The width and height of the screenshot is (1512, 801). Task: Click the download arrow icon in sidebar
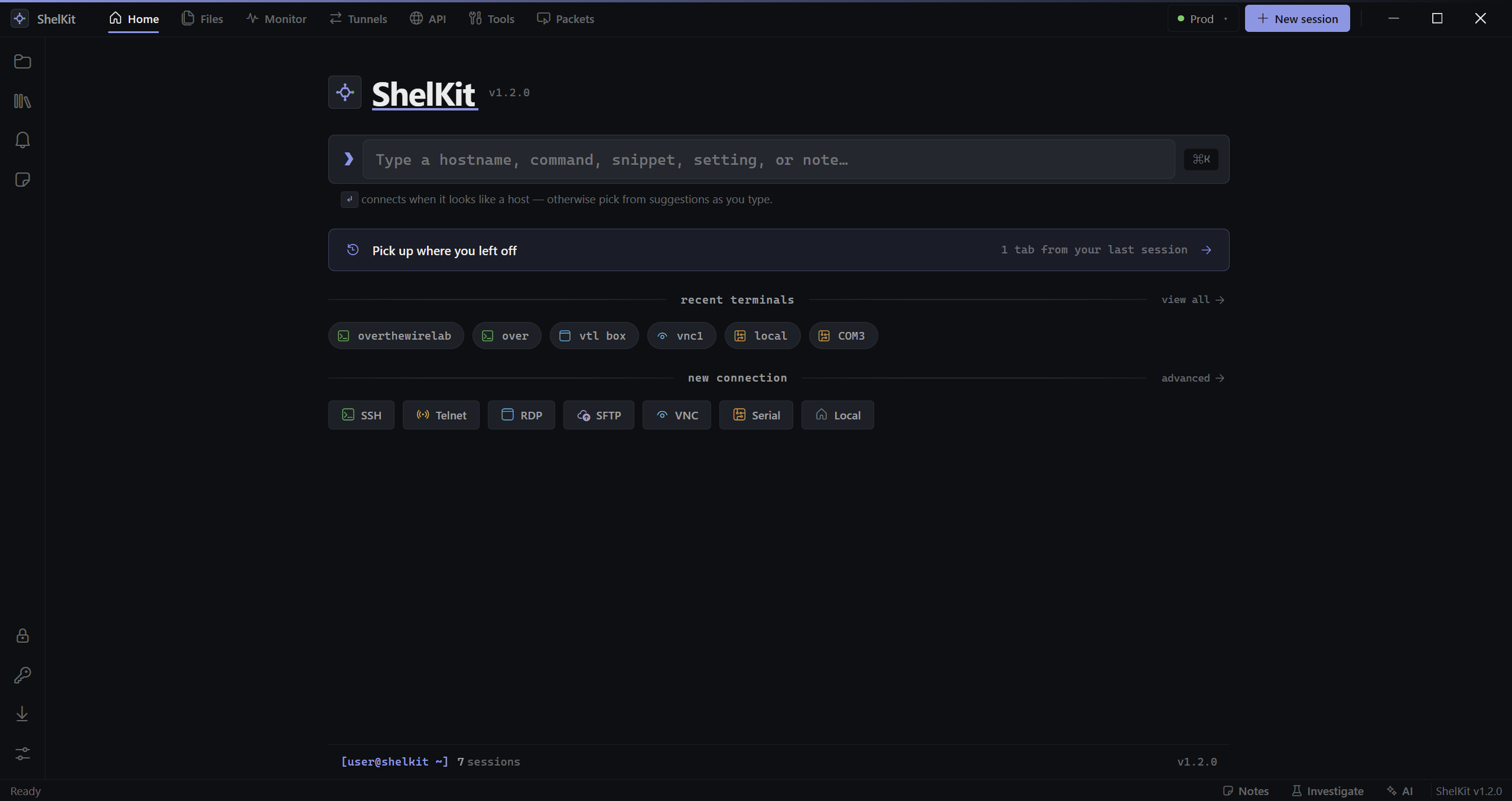(x=22, y=714)
